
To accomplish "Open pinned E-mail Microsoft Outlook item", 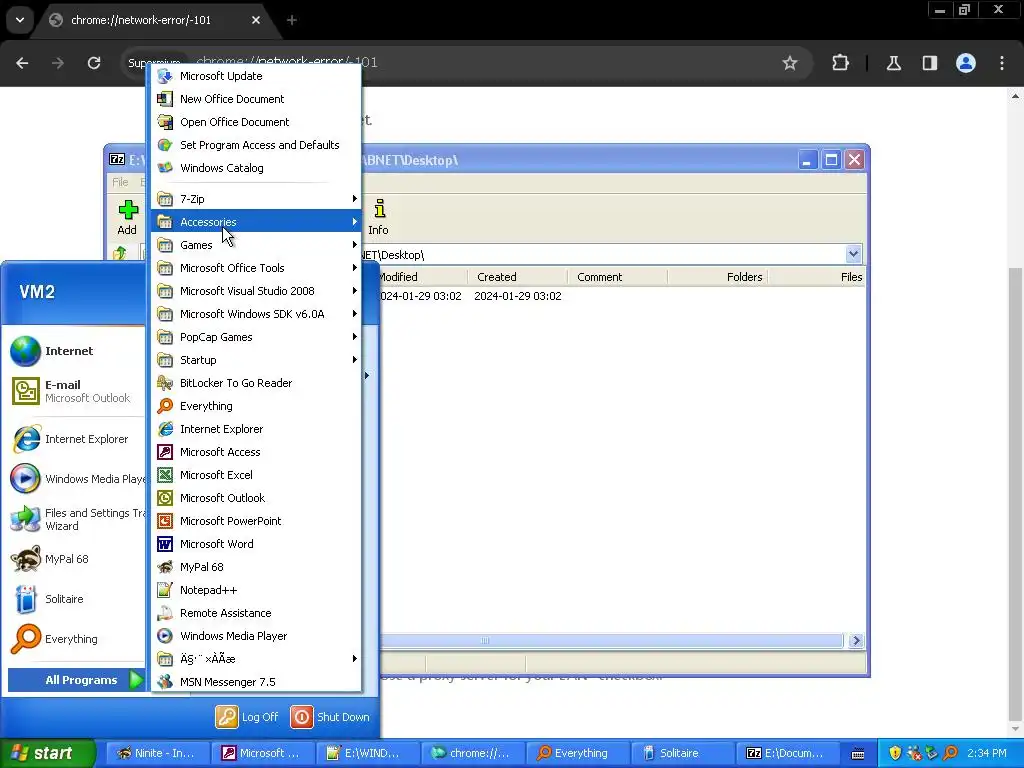I will [76, 391].
